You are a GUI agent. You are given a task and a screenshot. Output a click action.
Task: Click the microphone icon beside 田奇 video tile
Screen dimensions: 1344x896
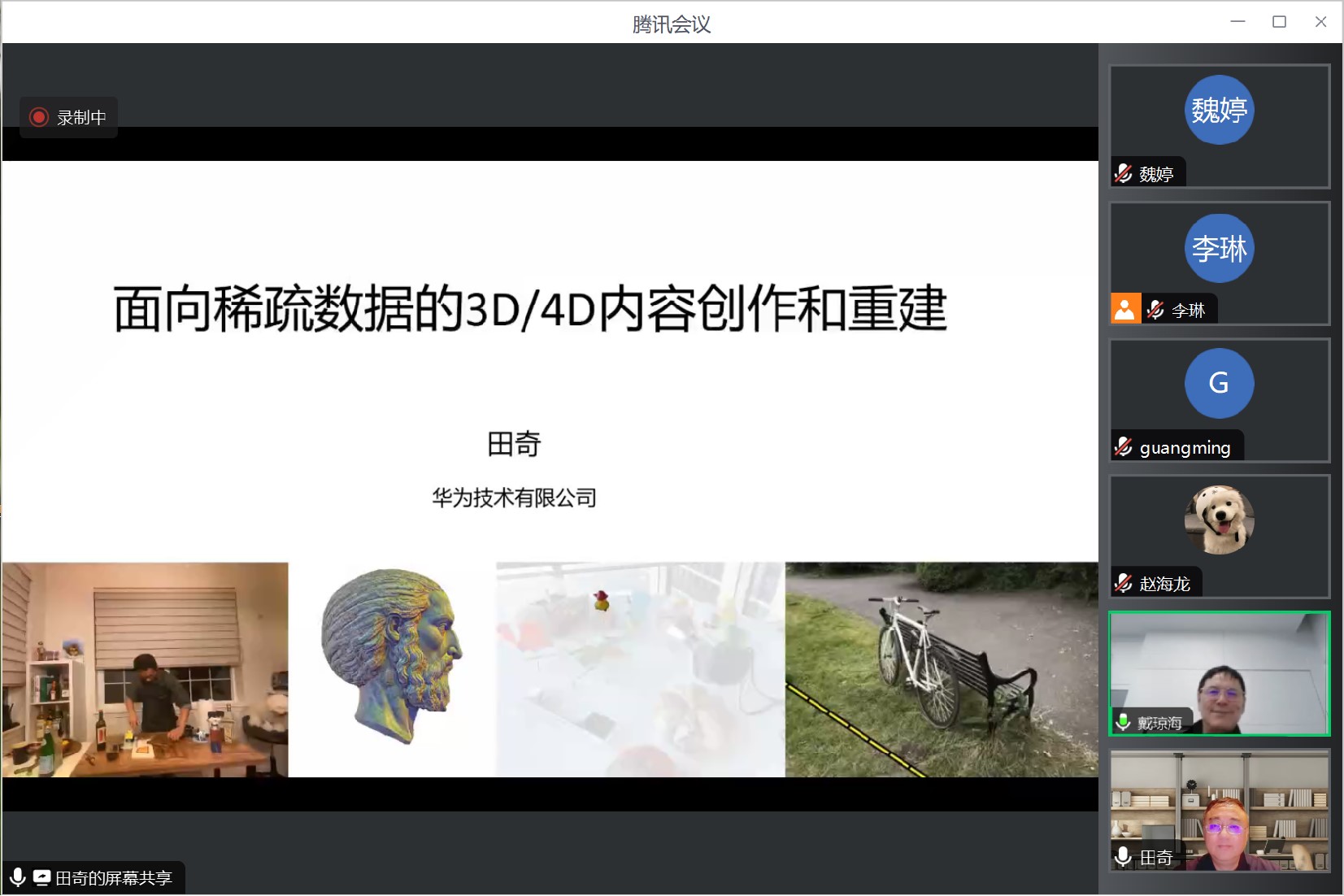point(1124,857)
